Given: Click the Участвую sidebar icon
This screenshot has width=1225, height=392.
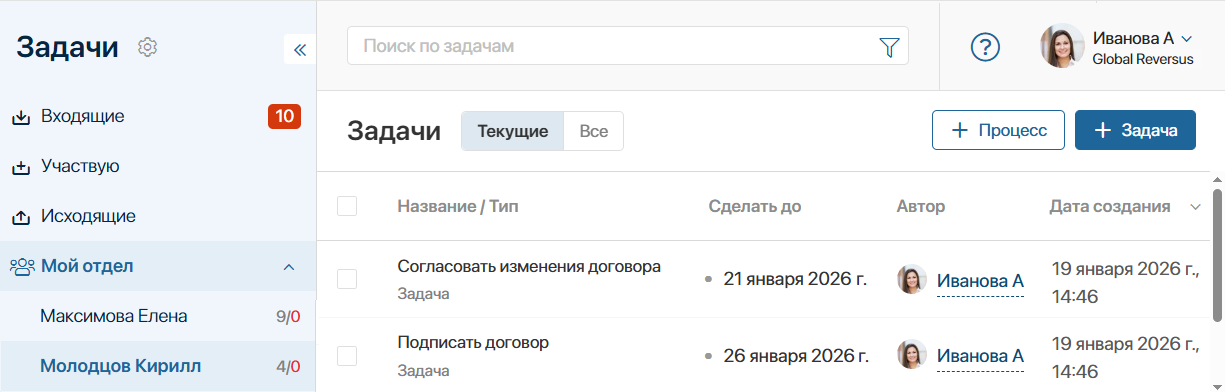Looking at the screenshot, I should coord(21,167).
